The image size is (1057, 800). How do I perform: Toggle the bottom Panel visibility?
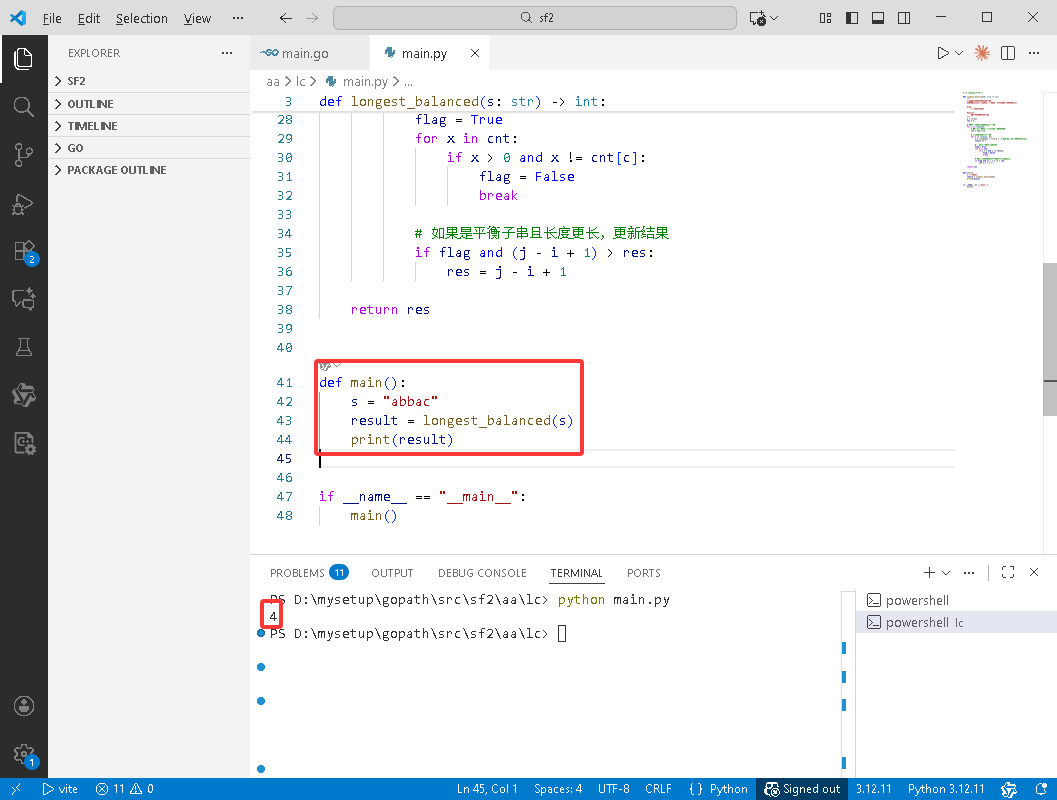click(x=878, y=18)
